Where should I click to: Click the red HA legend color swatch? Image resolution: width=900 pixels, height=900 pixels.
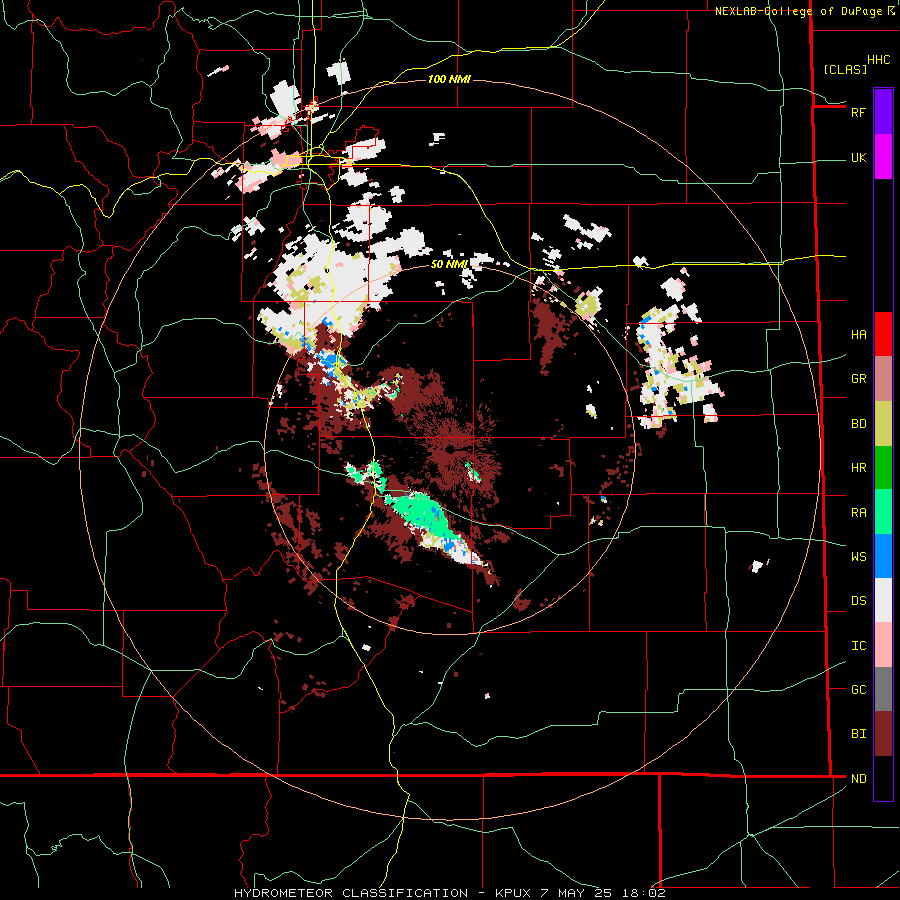(x=883, y=334)
